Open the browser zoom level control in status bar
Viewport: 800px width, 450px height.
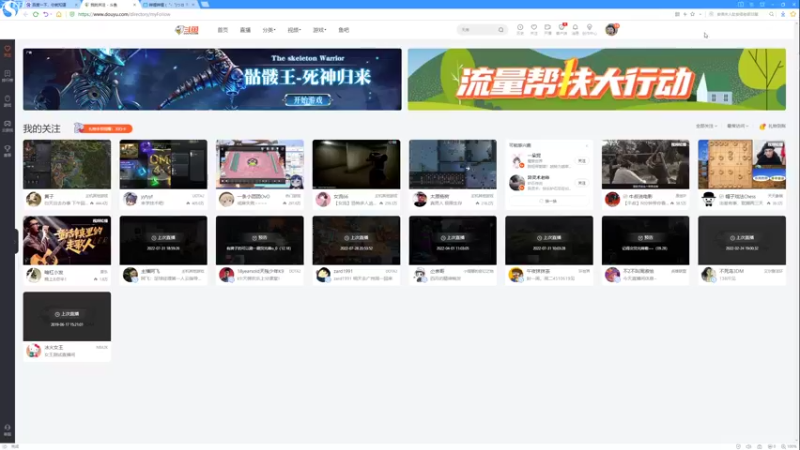pos(789,446)
